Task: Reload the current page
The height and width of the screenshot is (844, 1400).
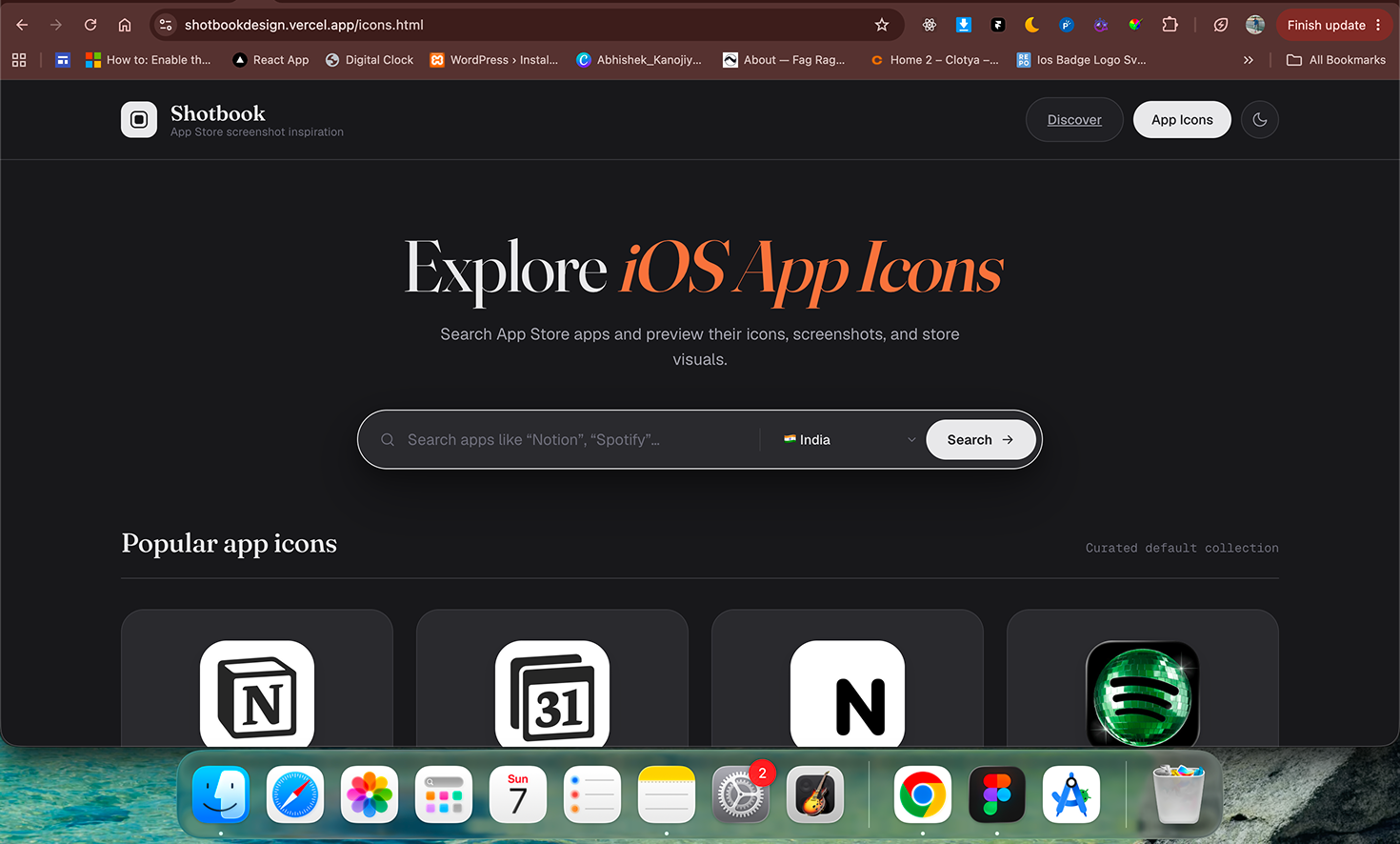Action: tap(90, 25)
